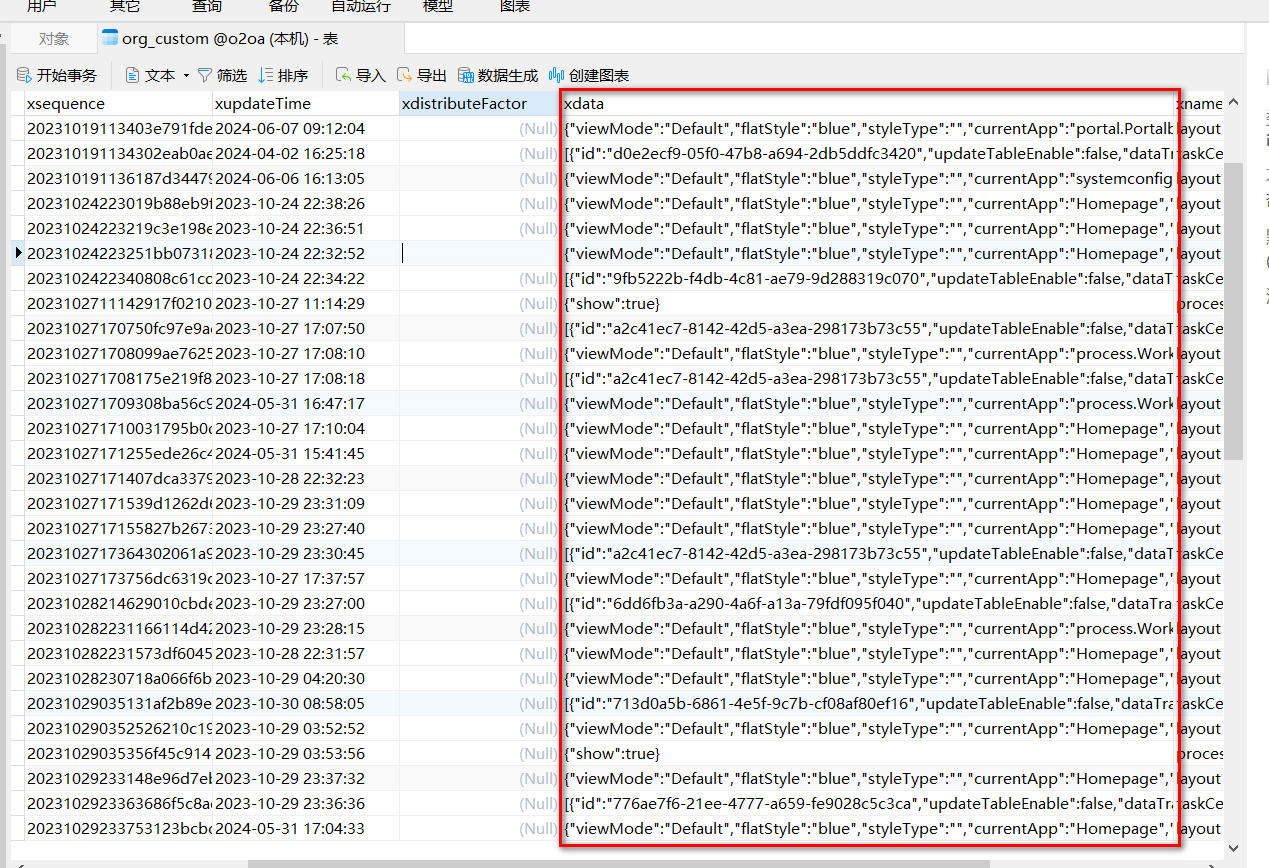This screenshot has width=1269, height=868.
Task: Click the 筛选 filter funnel button
Action: (x=222, y=75)
